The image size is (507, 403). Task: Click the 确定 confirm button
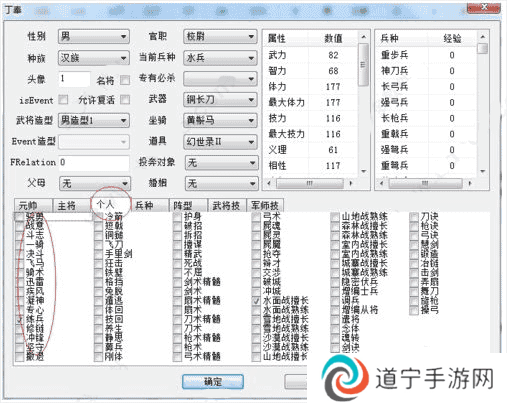pyautogui.click(x=213, y=381)
